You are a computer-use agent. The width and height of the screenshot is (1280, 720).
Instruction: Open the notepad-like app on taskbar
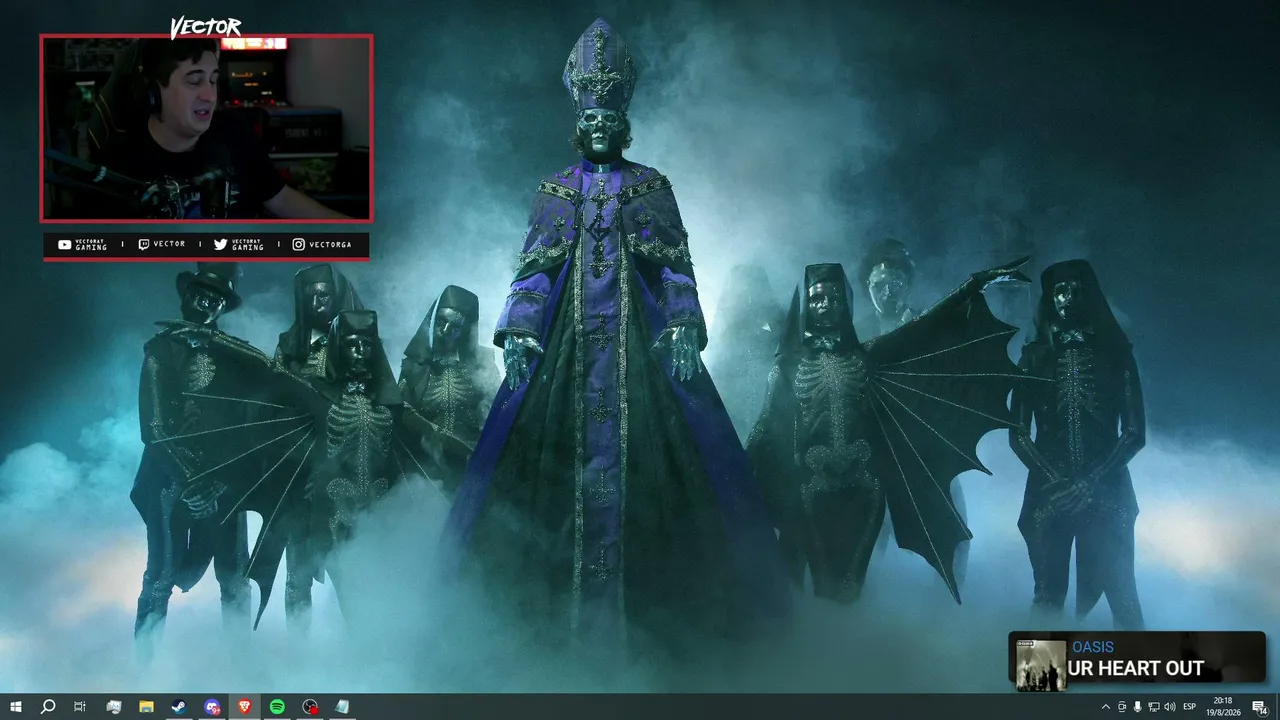343,707
